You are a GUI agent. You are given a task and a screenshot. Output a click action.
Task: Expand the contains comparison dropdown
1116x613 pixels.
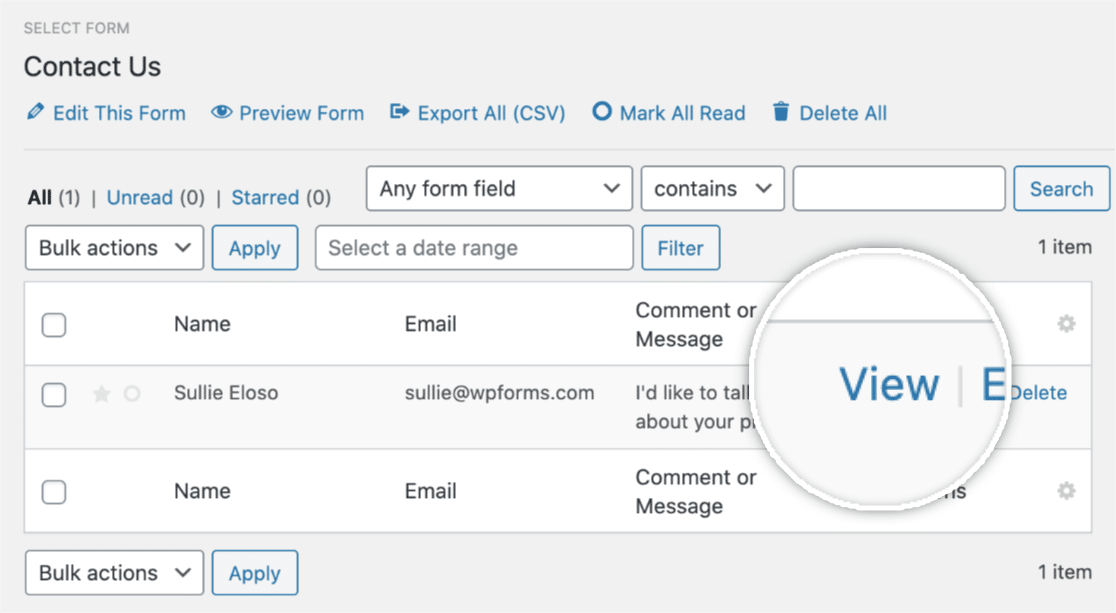[x=711, y=189]
